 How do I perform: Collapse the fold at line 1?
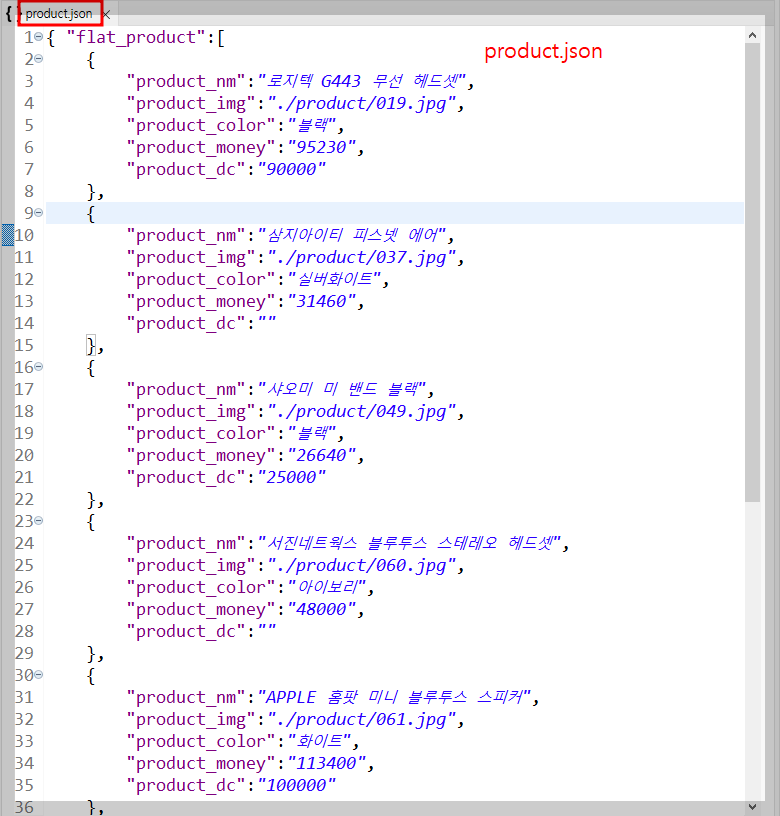click(x=39, y=37)
